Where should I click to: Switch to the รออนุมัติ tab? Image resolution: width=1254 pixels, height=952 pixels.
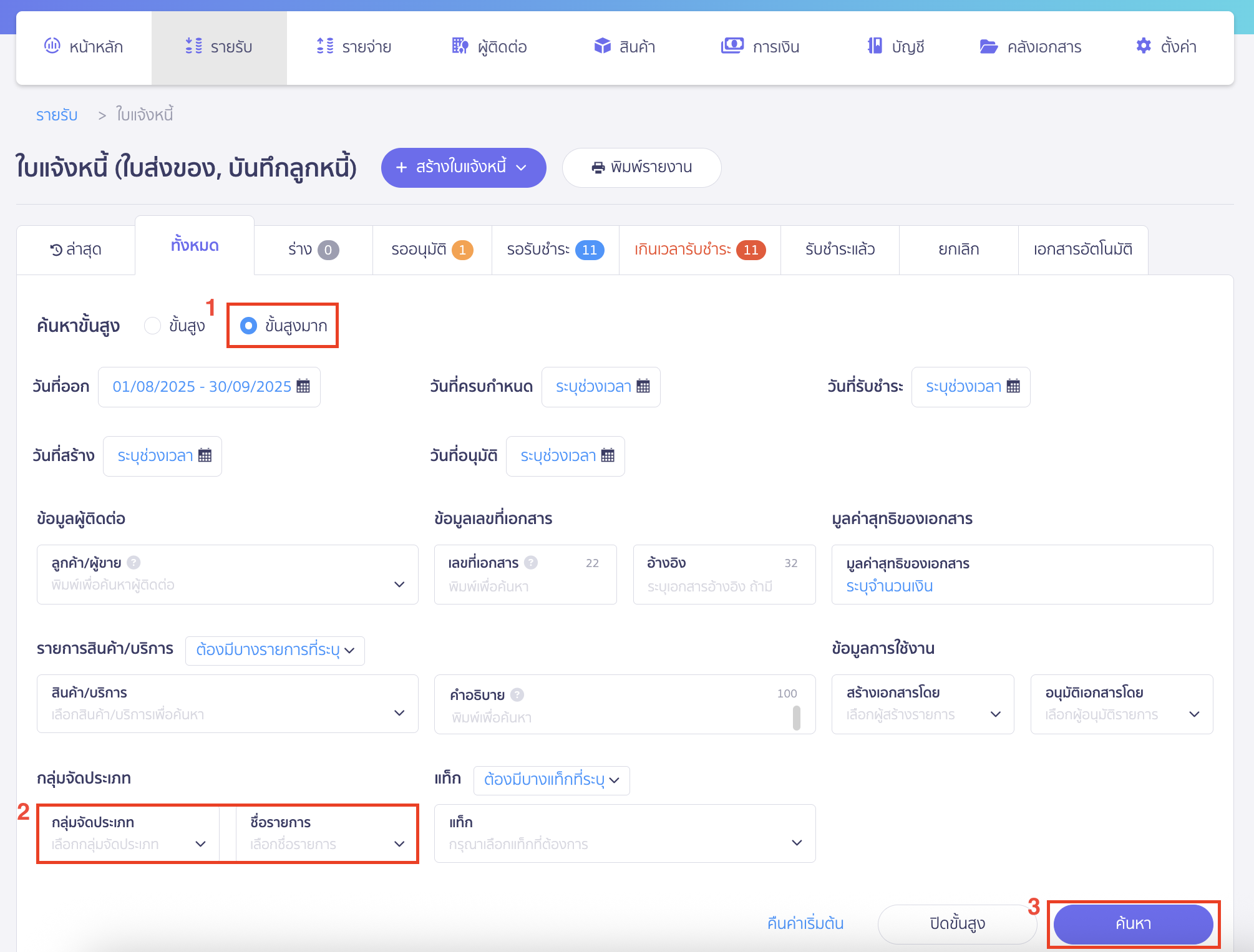pyautogui.click(x=432, y=250)
